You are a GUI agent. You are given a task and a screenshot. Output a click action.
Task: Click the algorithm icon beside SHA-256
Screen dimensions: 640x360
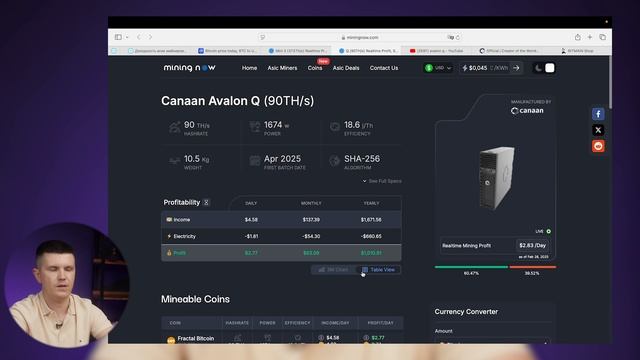coord(335,161)
